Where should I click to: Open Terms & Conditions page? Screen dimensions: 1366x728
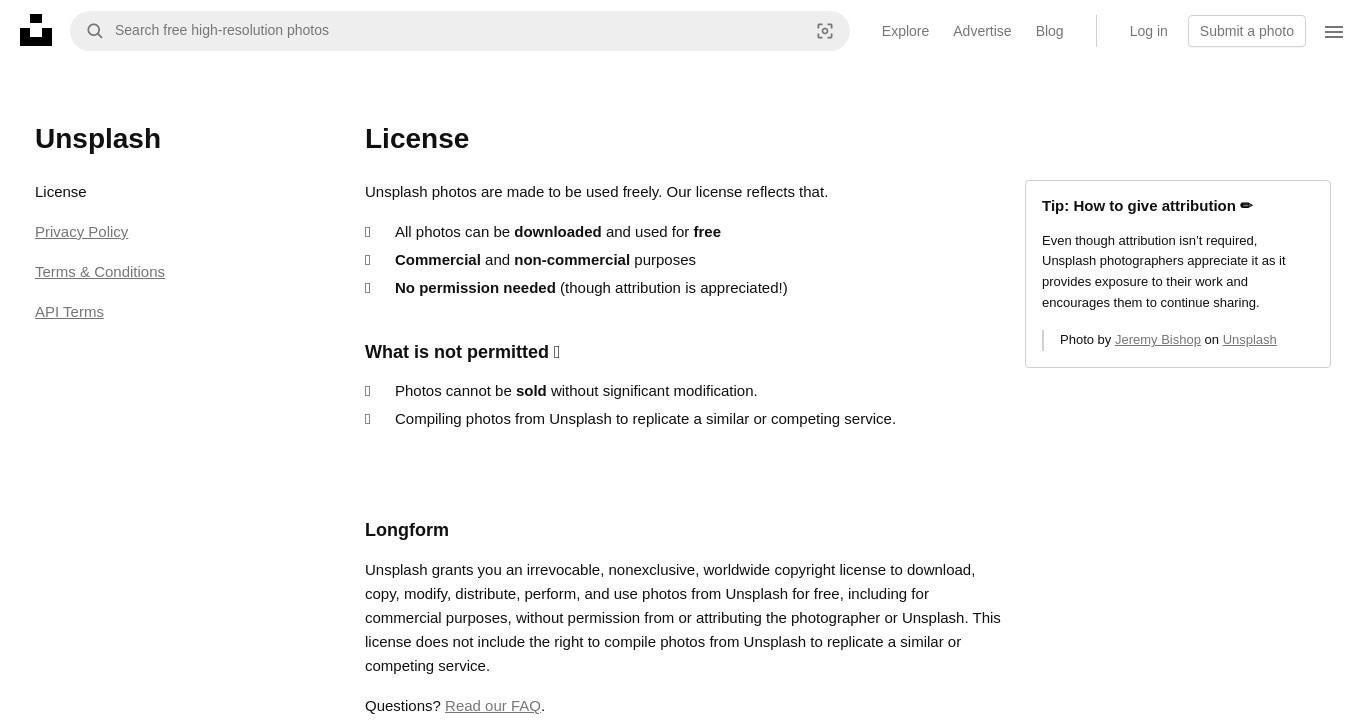click(100, 272)
